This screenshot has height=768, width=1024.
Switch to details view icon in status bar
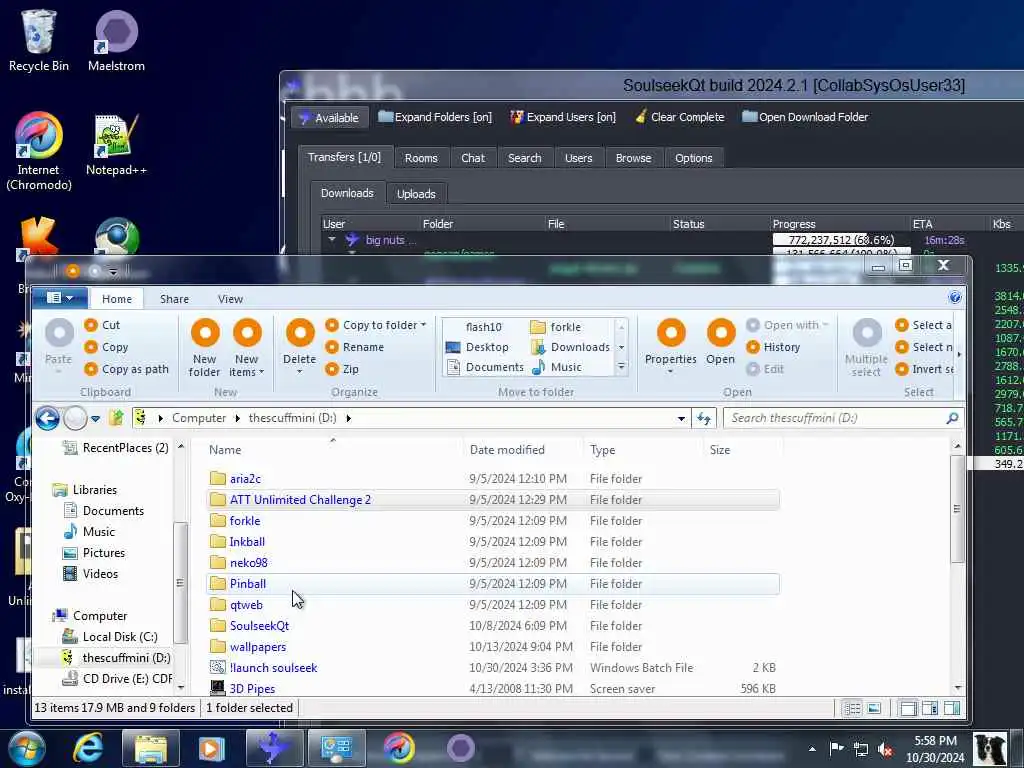(852, 709)
